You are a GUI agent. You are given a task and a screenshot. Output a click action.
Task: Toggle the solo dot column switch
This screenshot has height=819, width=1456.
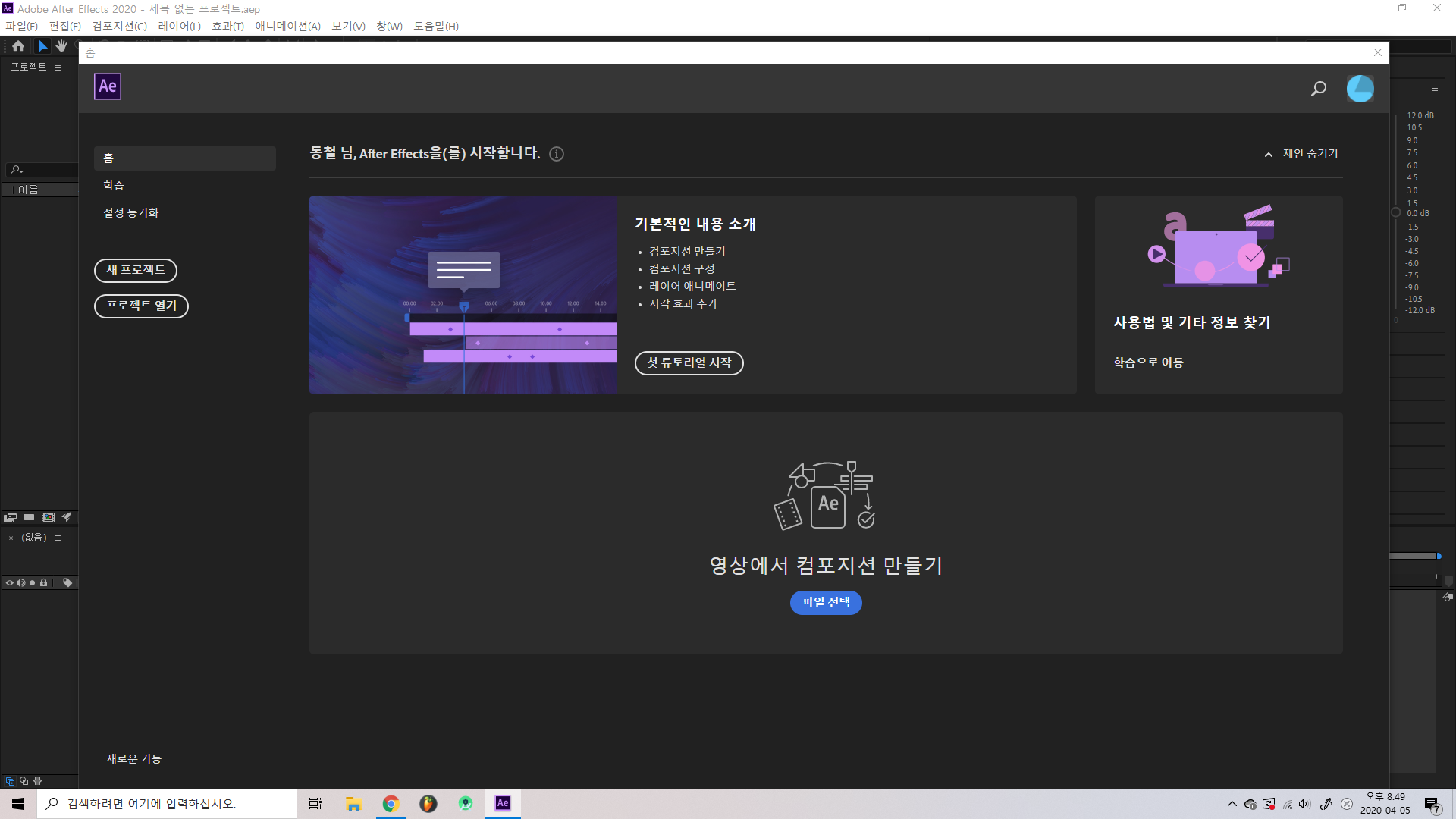click(x=32, y=583)
